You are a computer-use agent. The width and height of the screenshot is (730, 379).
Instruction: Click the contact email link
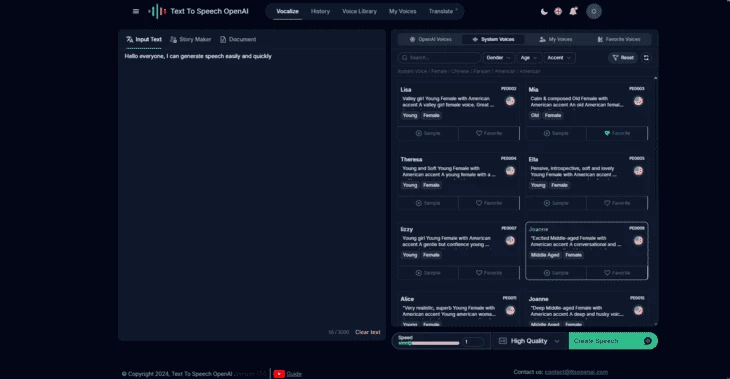(x=576, y=372)
